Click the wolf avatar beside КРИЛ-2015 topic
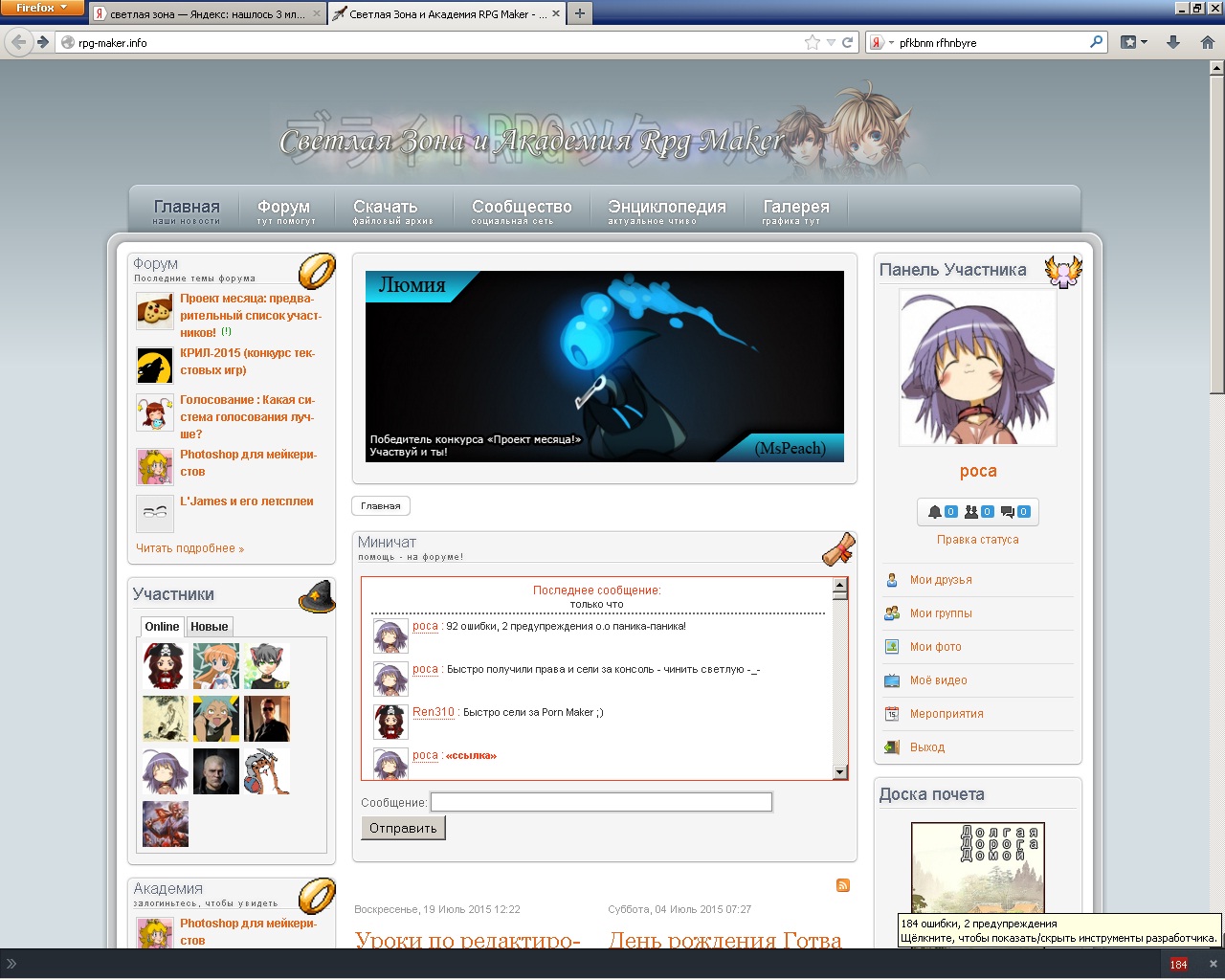Screen dimensions: 1225x980 [x=154, y=366]
